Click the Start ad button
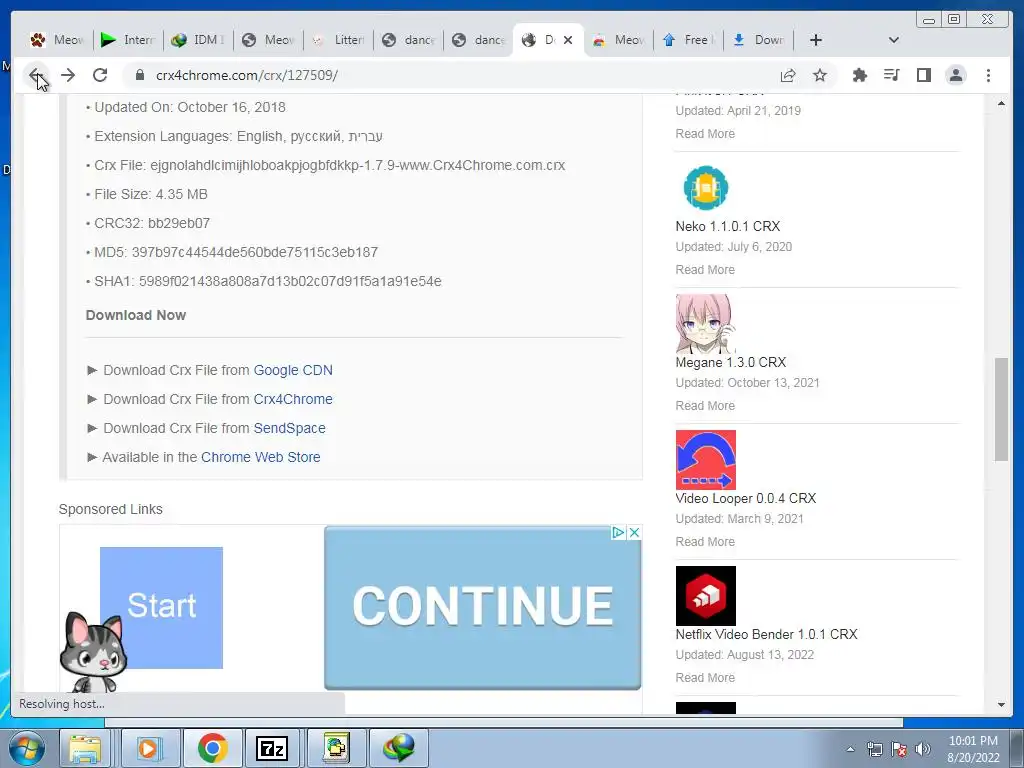 click(161, 607)
